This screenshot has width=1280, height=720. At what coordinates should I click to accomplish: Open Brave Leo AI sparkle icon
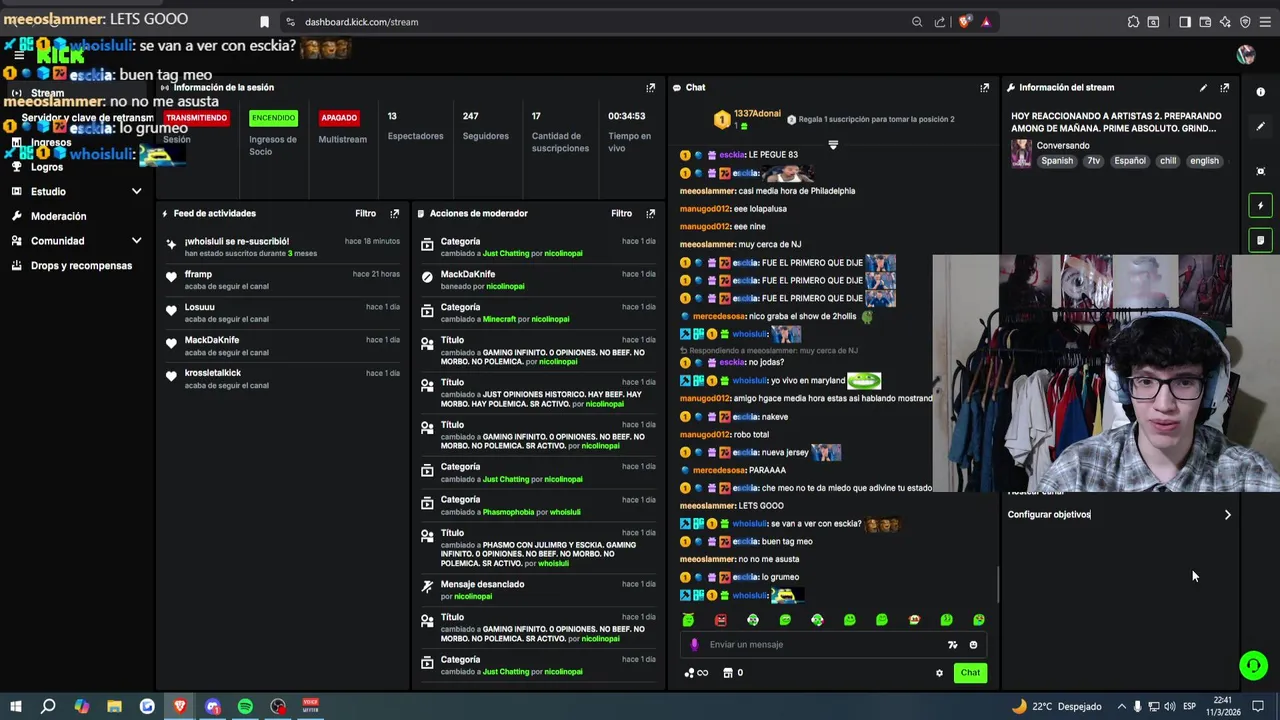point(1225,22)
